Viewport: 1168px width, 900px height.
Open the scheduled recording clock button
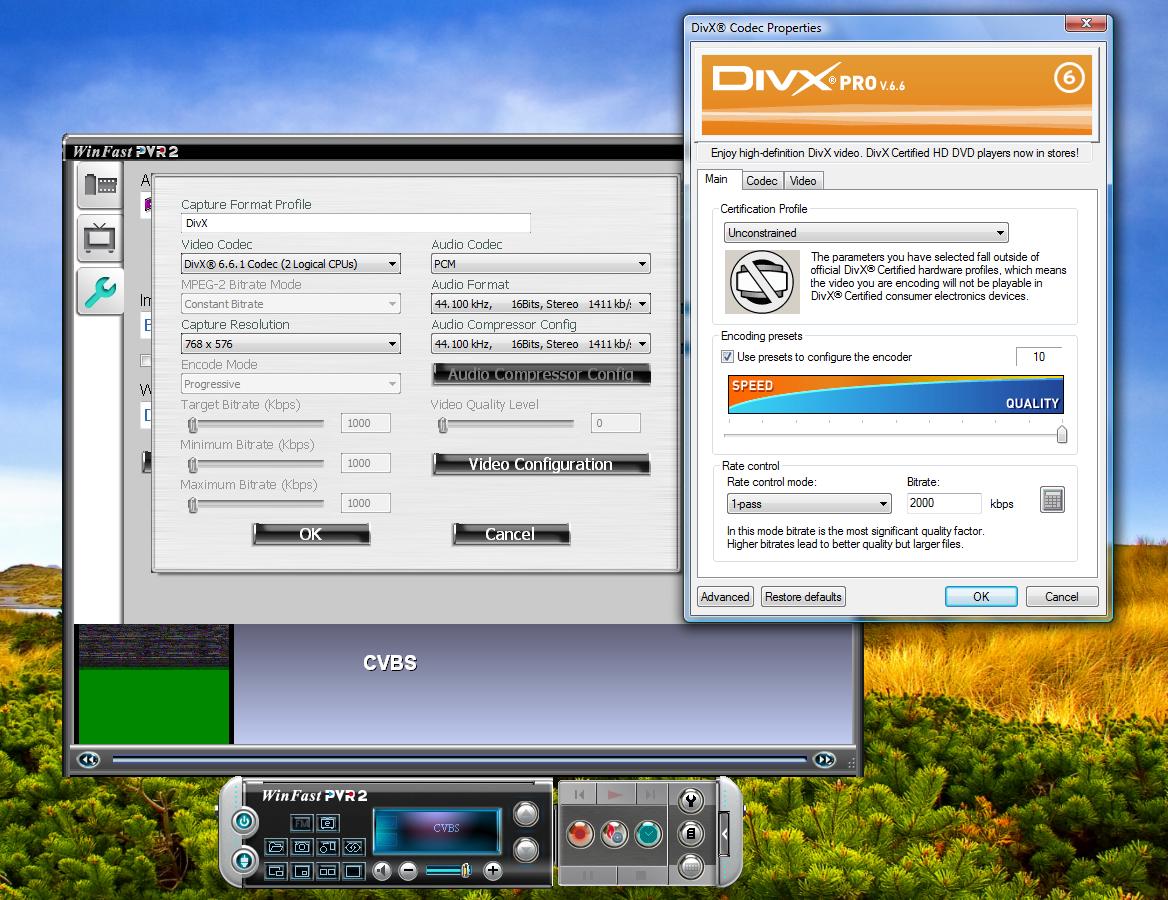pos(649,834)
